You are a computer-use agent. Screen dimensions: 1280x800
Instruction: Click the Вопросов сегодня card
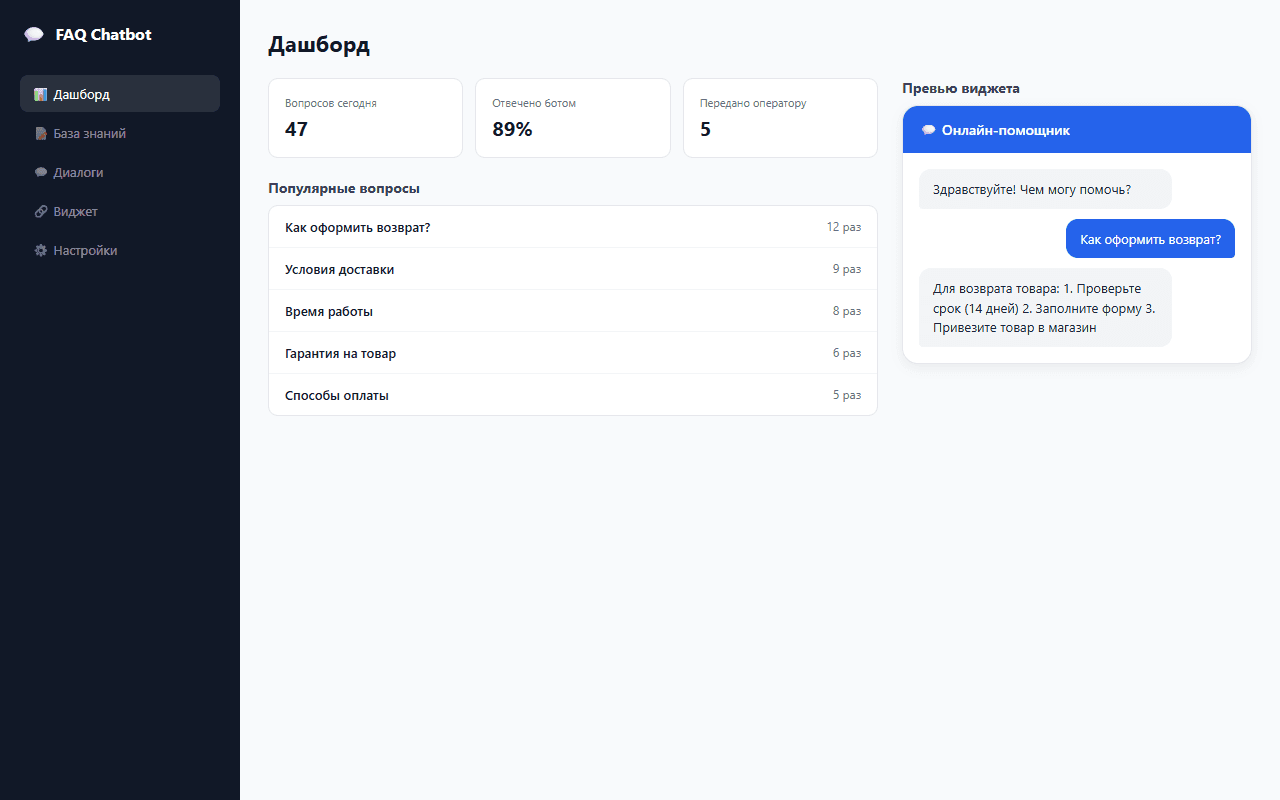coord(365,118)
